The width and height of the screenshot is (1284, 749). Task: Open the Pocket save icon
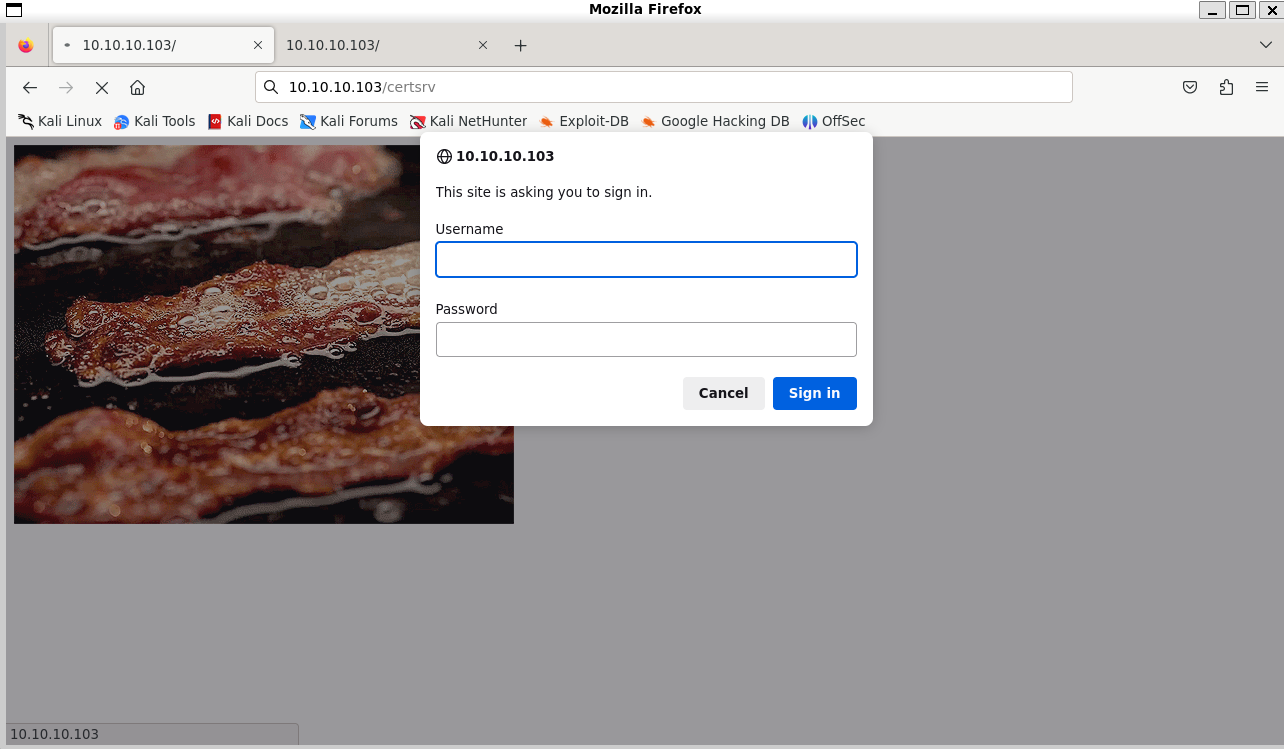[x=1190, y=87]
